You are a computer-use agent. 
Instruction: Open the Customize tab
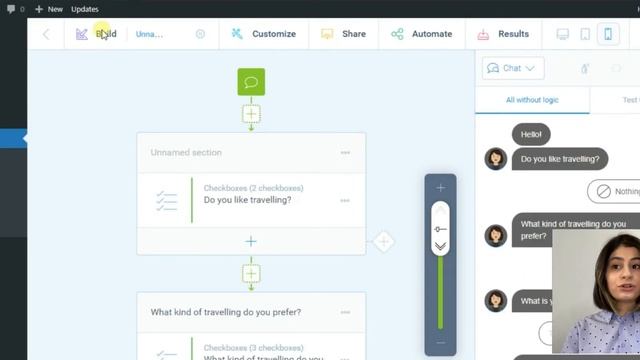pos(264,34)
